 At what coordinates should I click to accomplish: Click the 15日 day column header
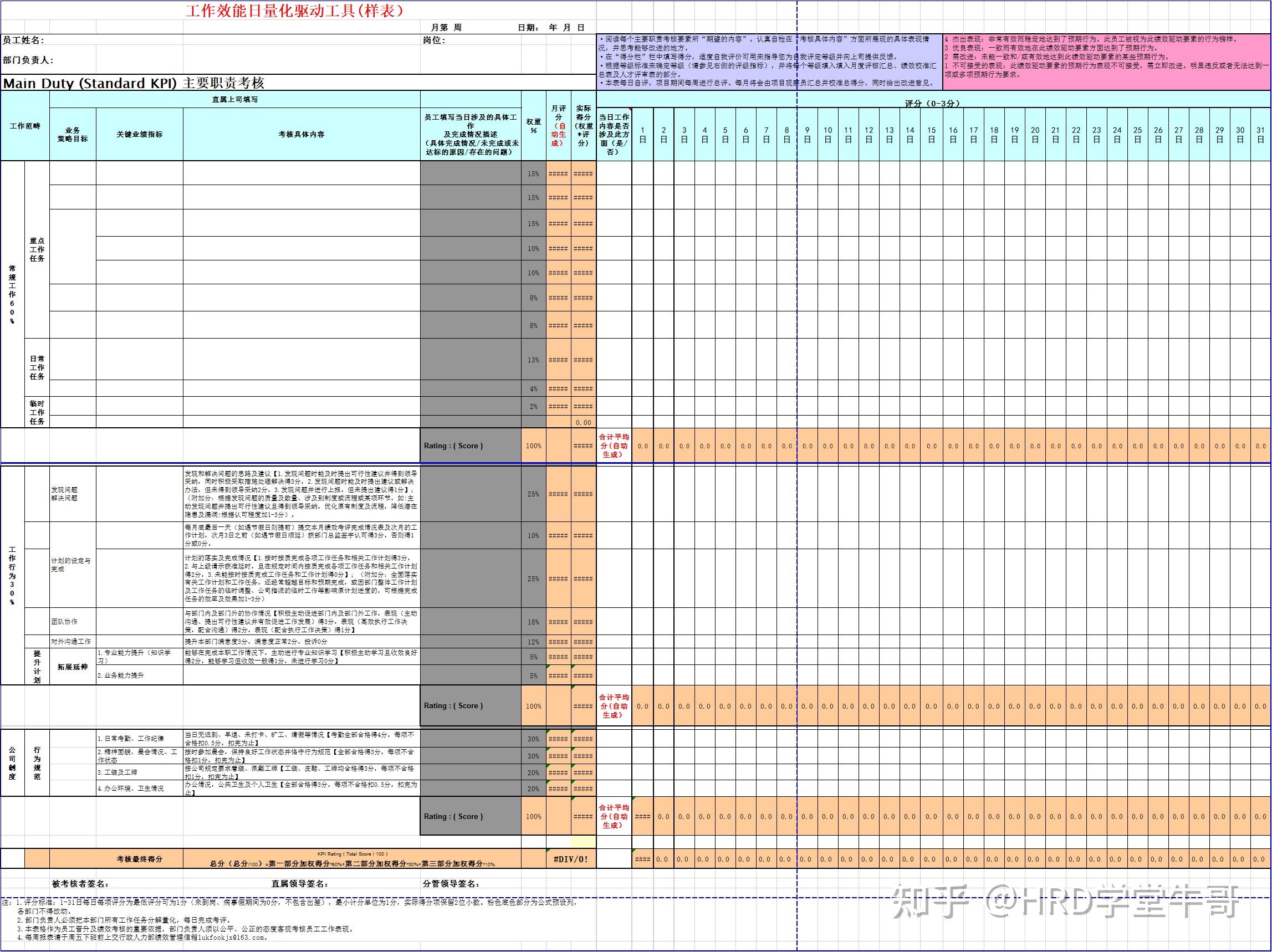point(932,135)
